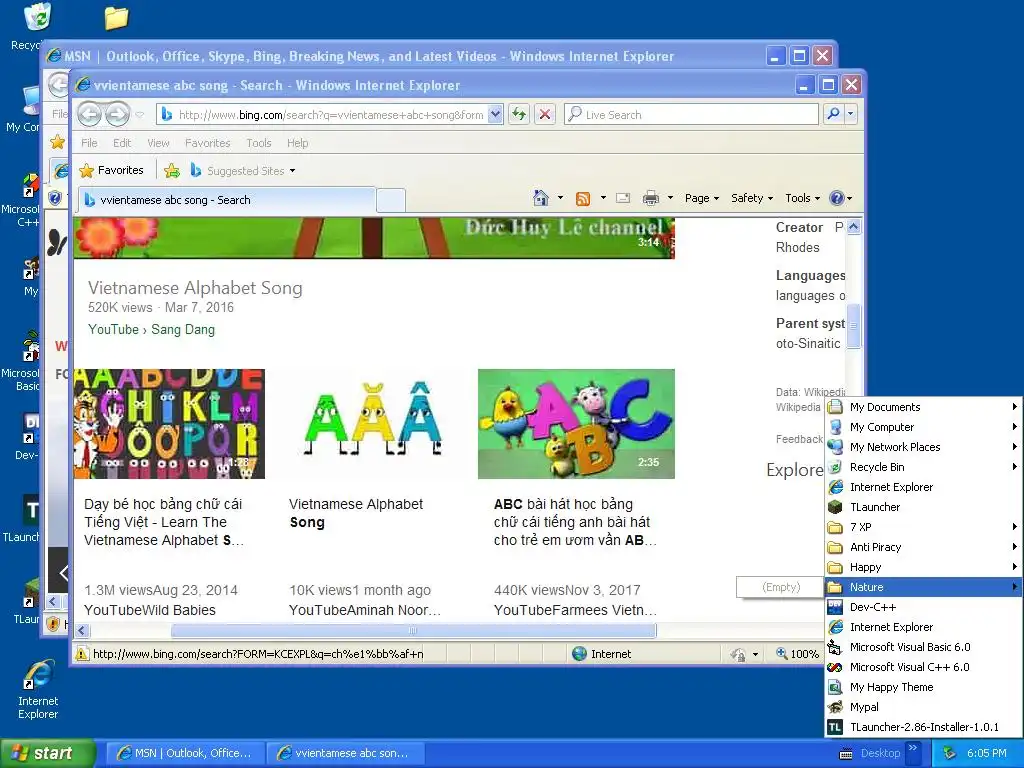Open the File menu

coord(89,143)
